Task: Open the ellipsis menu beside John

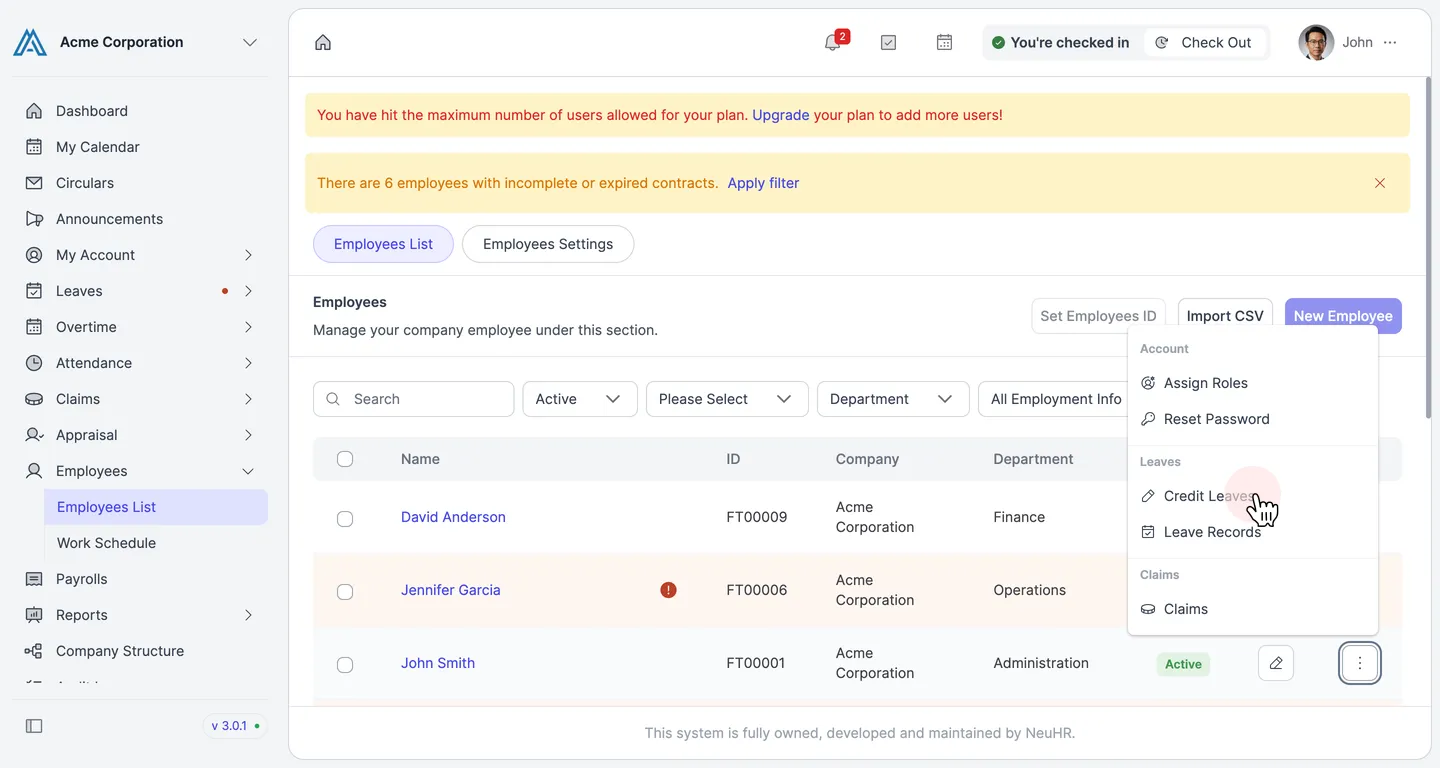Action: coord(1390,42)
